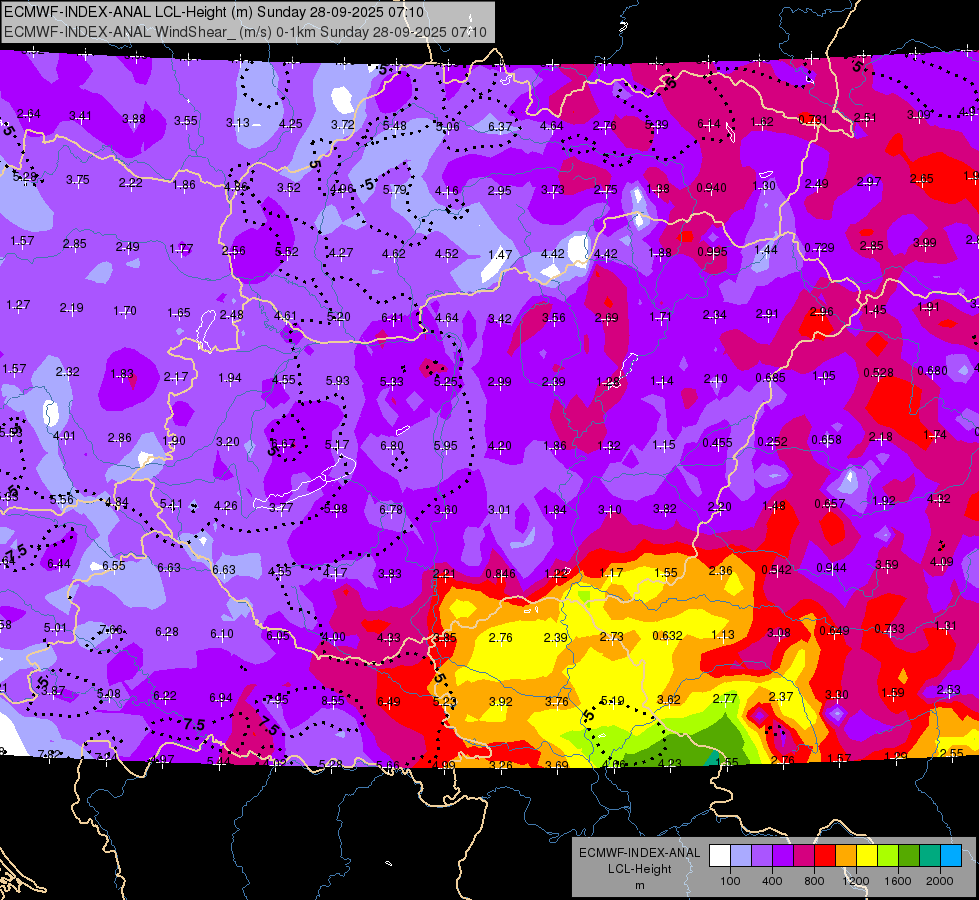Click wind shear value 5.52

[287, 252]
